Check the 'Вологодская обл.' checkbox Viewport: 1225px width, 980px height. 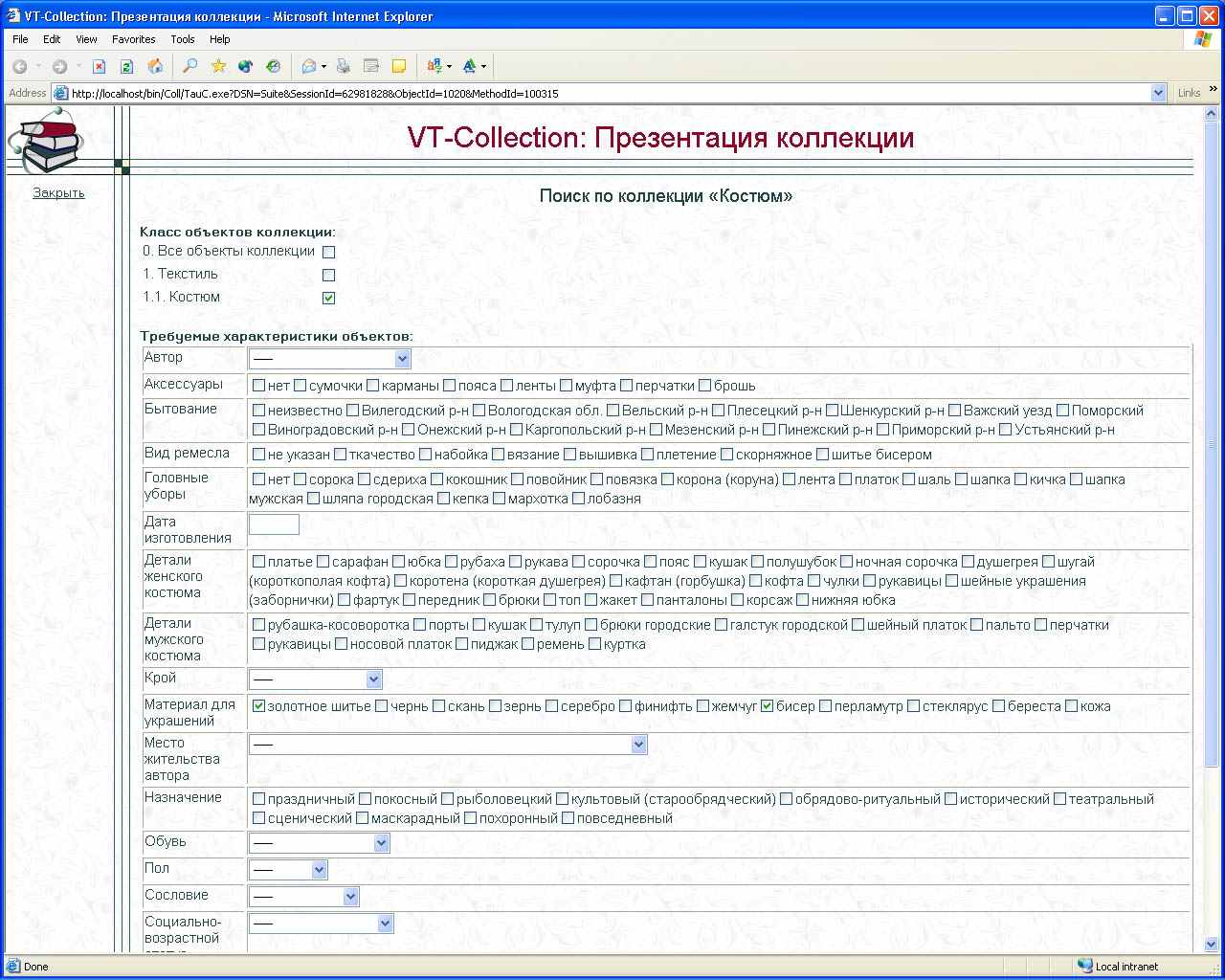[479, 411]
